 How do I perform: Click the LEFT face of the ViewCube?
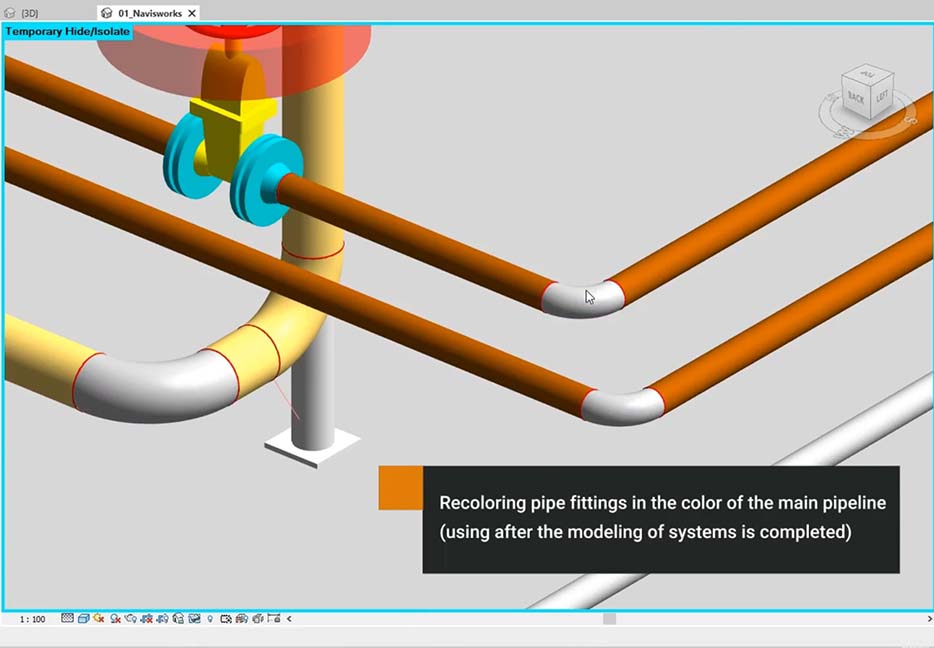880,97
